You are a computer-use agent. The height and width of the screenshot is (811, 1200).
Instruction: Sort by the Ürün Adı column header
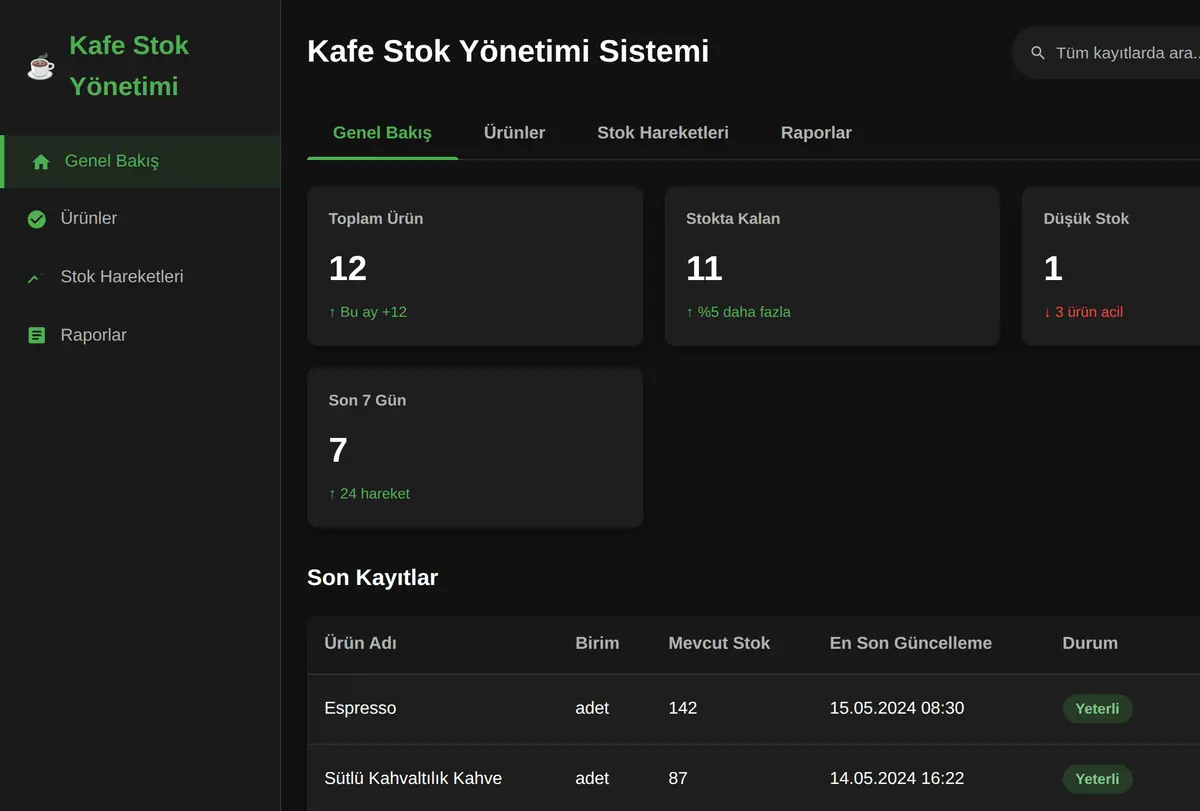360,643
